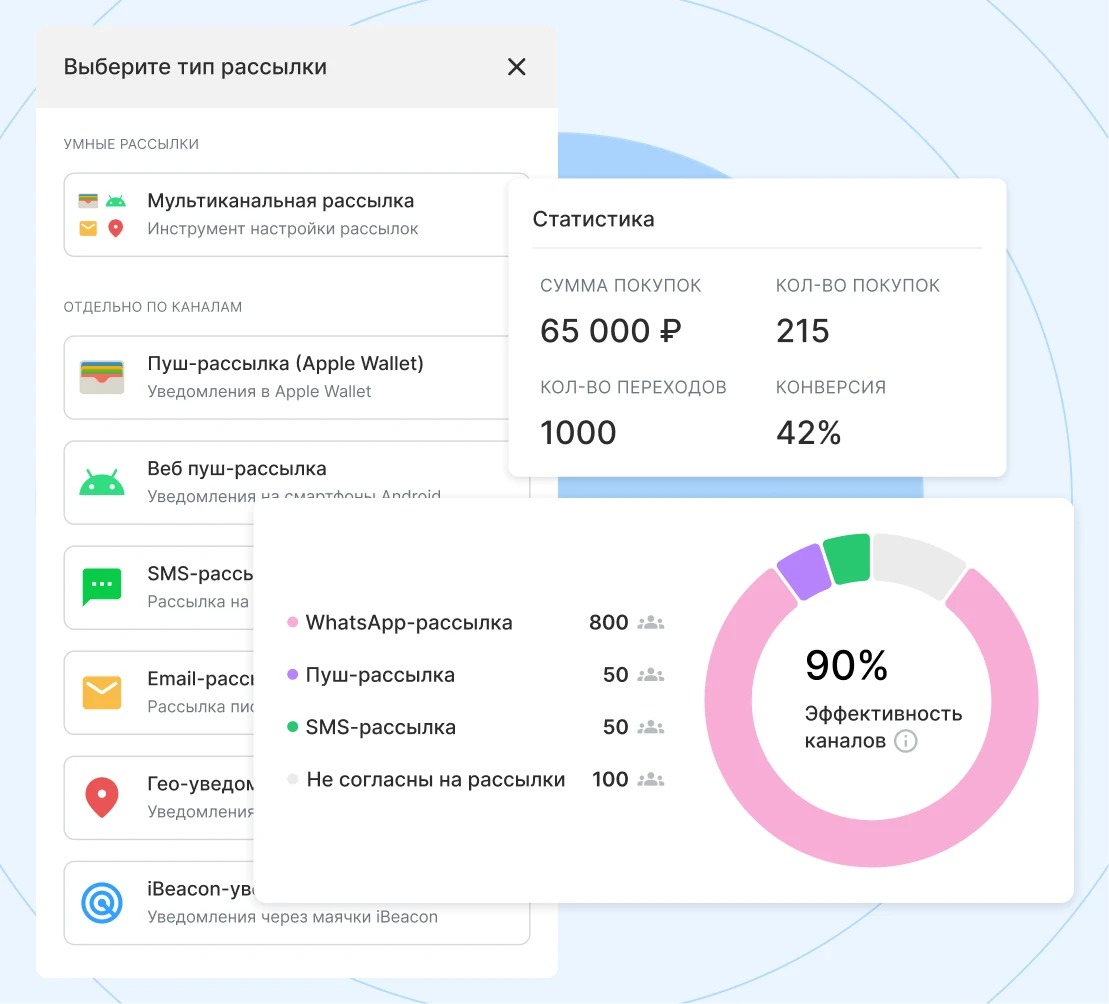The width and height of the screenshot is (1109, 1004).
Task: Click the 'КОЛ-ВО ПЕРЕХОДОВ' label
Action: coord(634,387)
